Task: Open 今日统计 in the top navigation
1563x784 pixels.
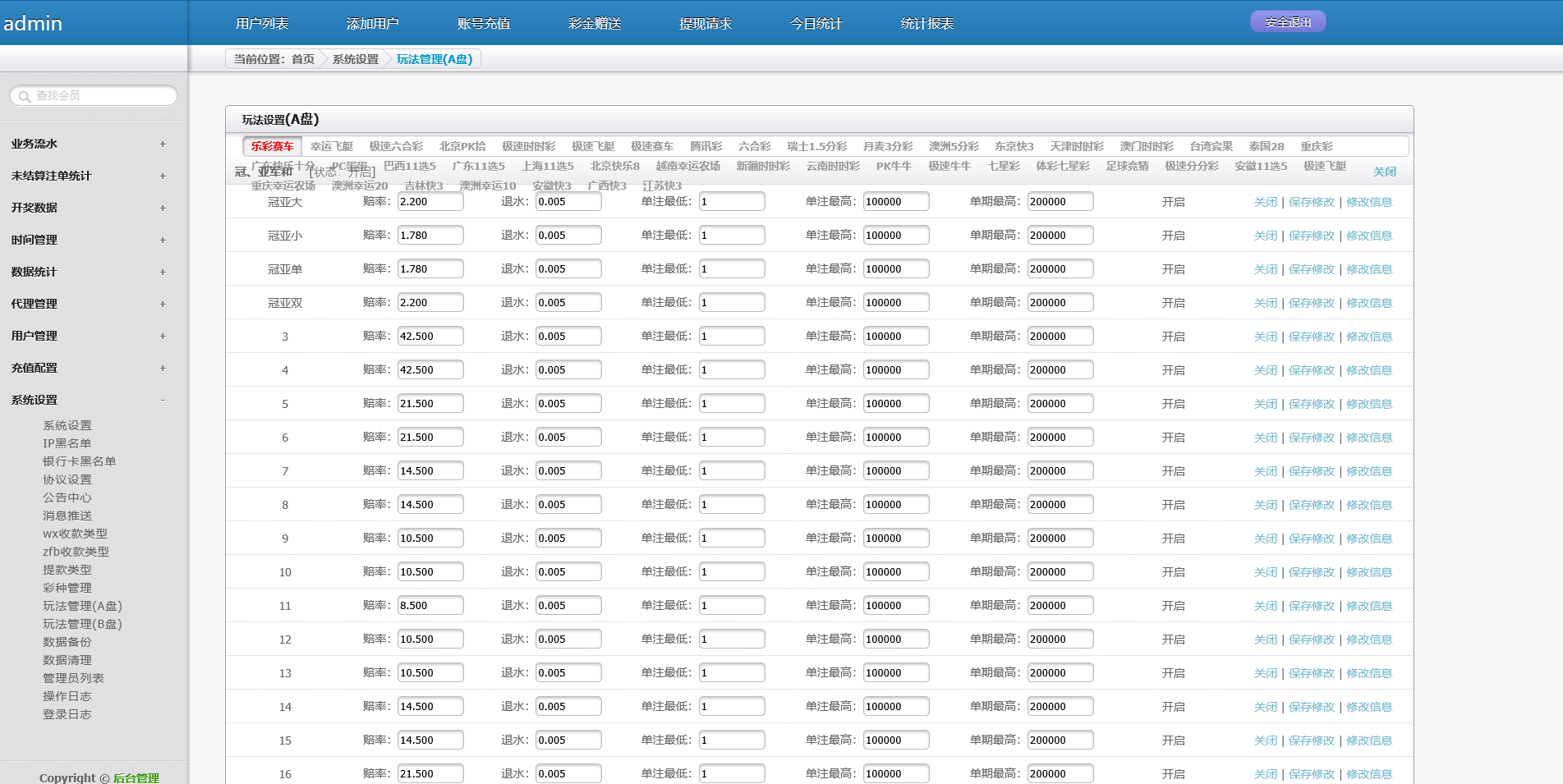Action: 816,23
